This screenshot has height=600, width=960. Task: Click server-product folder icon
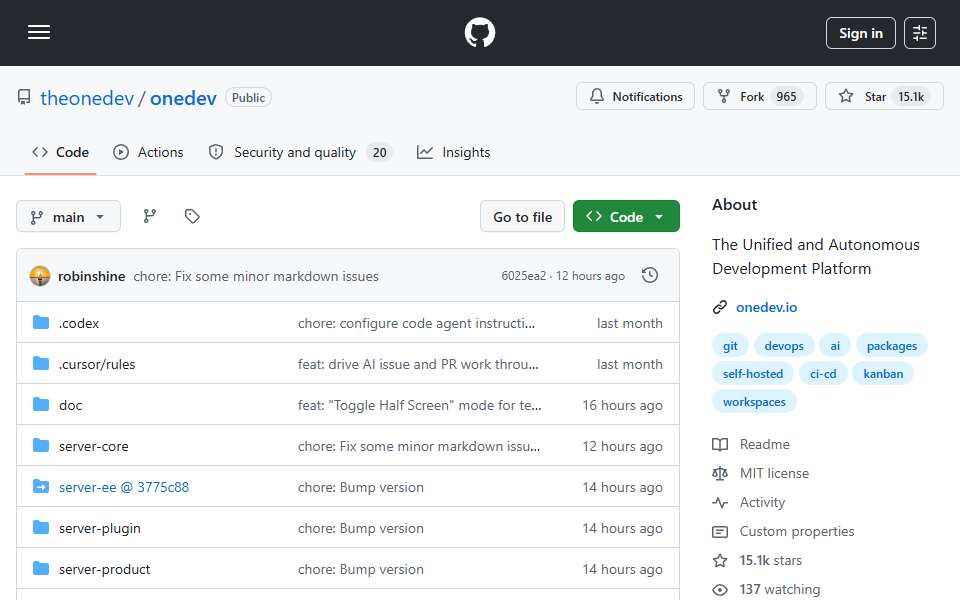click(x=41, y=569)
